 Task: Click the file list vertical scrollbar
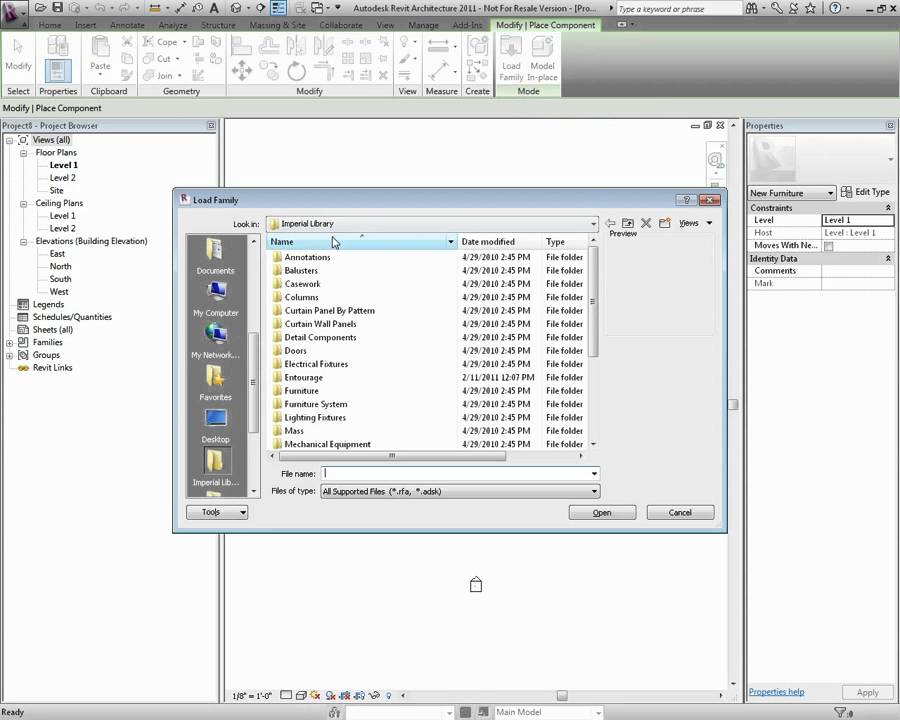click(593, 301)
